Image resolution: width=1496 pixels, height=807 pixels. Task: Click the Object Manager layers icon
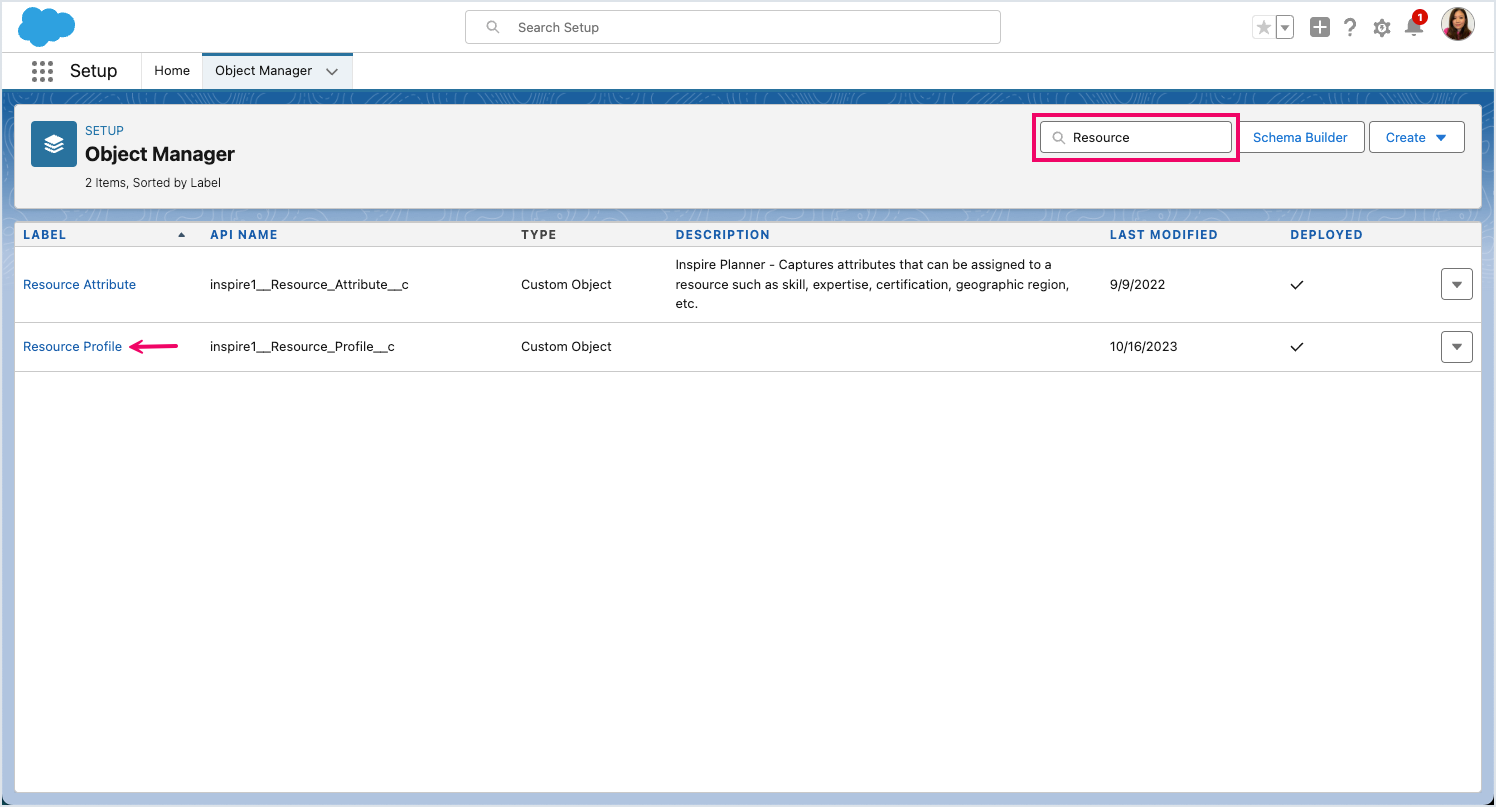click(x=54, y=144)
